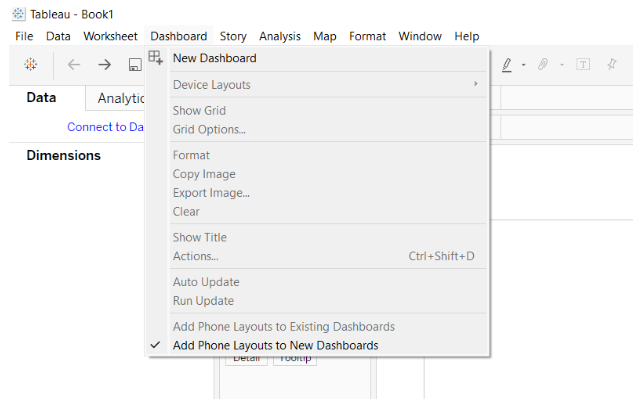Screen dimensions: 644x403
Task: Click the show mark labels icon
Action: click(x=582, y=64)
